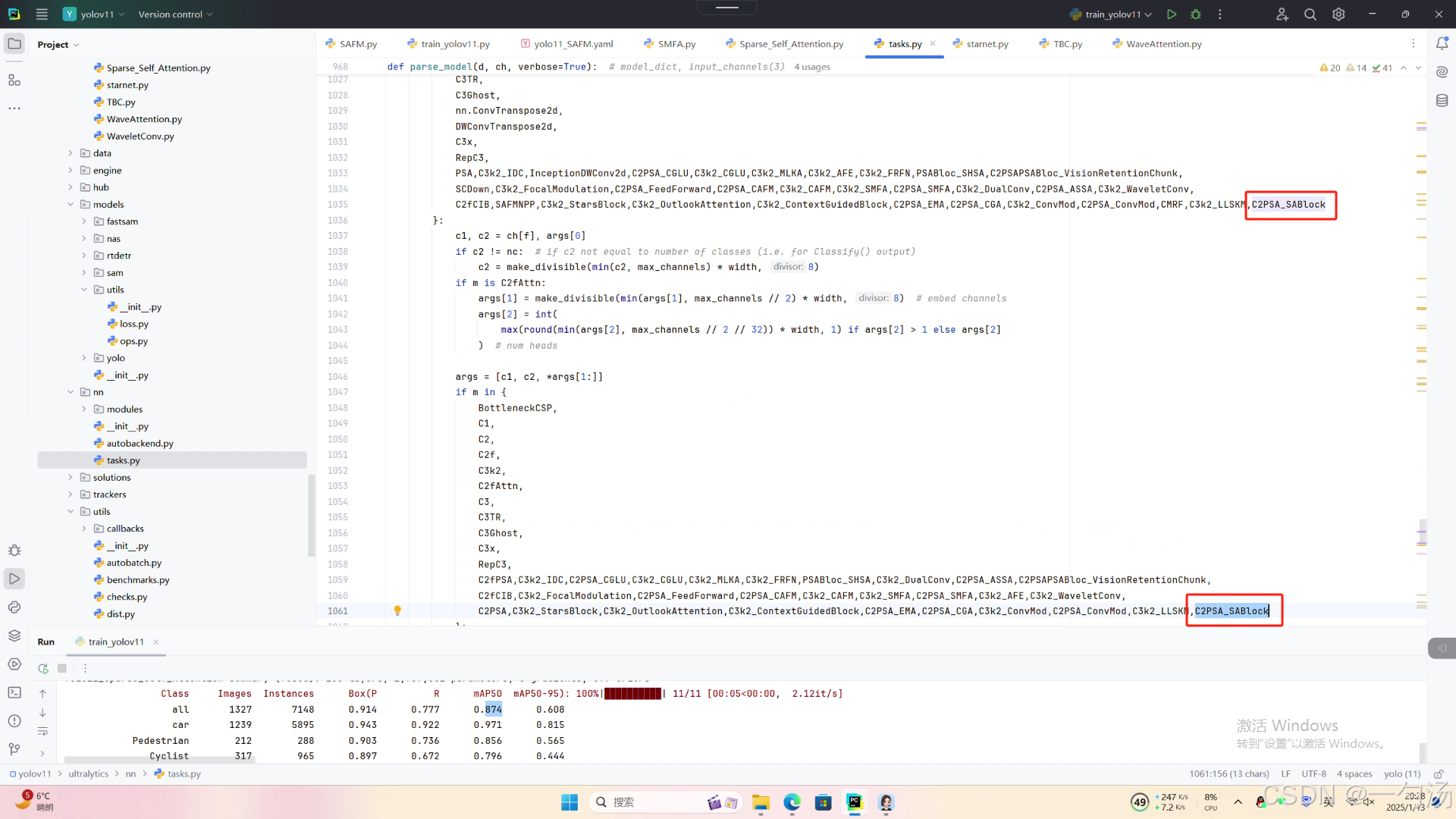Open the Search Everywhere magnifier icon
Viewport: 1456px width, 819px height.
1310,14
